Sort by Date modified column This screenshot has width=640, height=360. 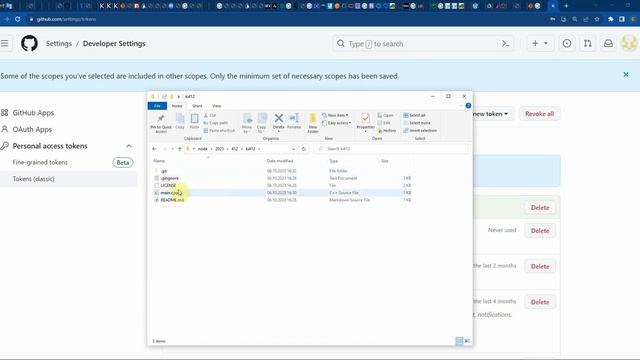click(280, 161)
